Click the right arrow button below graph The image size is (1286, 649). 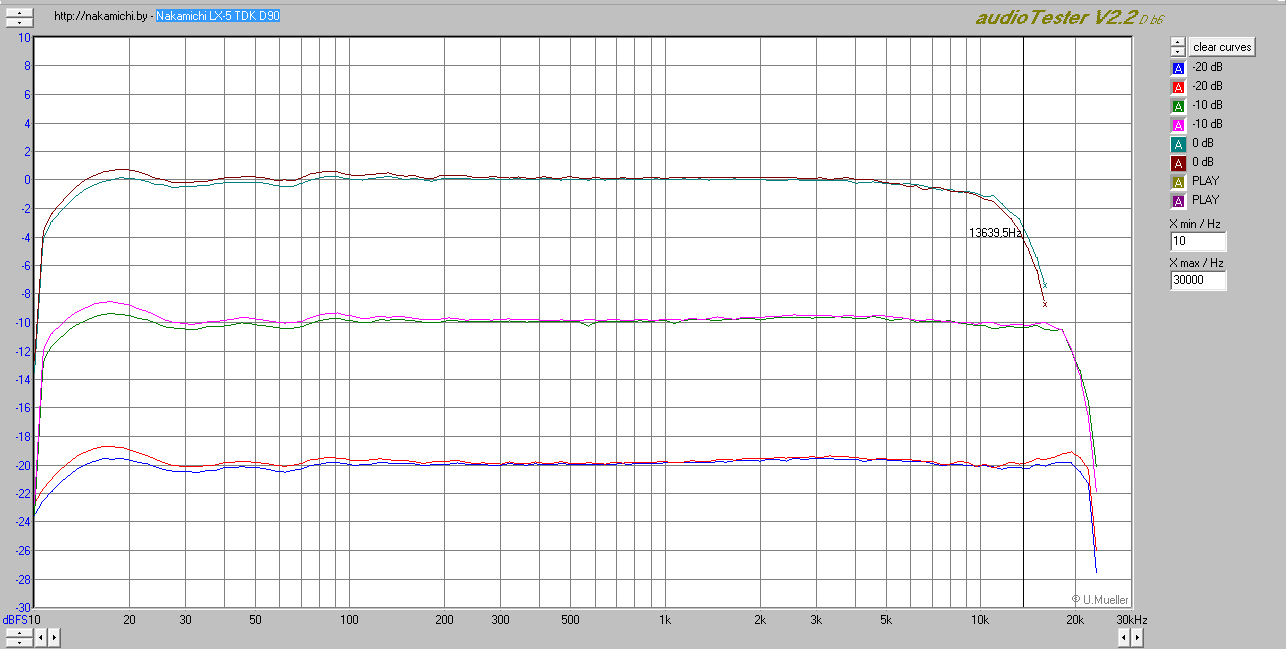tap(54, 636)
